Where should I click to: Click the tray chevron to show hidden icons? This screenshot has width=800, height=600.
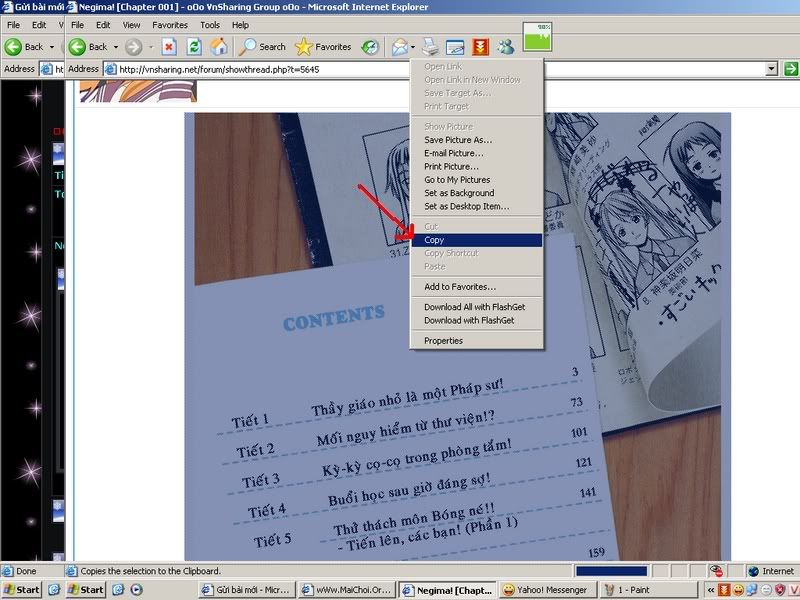[x=710, y=590]
